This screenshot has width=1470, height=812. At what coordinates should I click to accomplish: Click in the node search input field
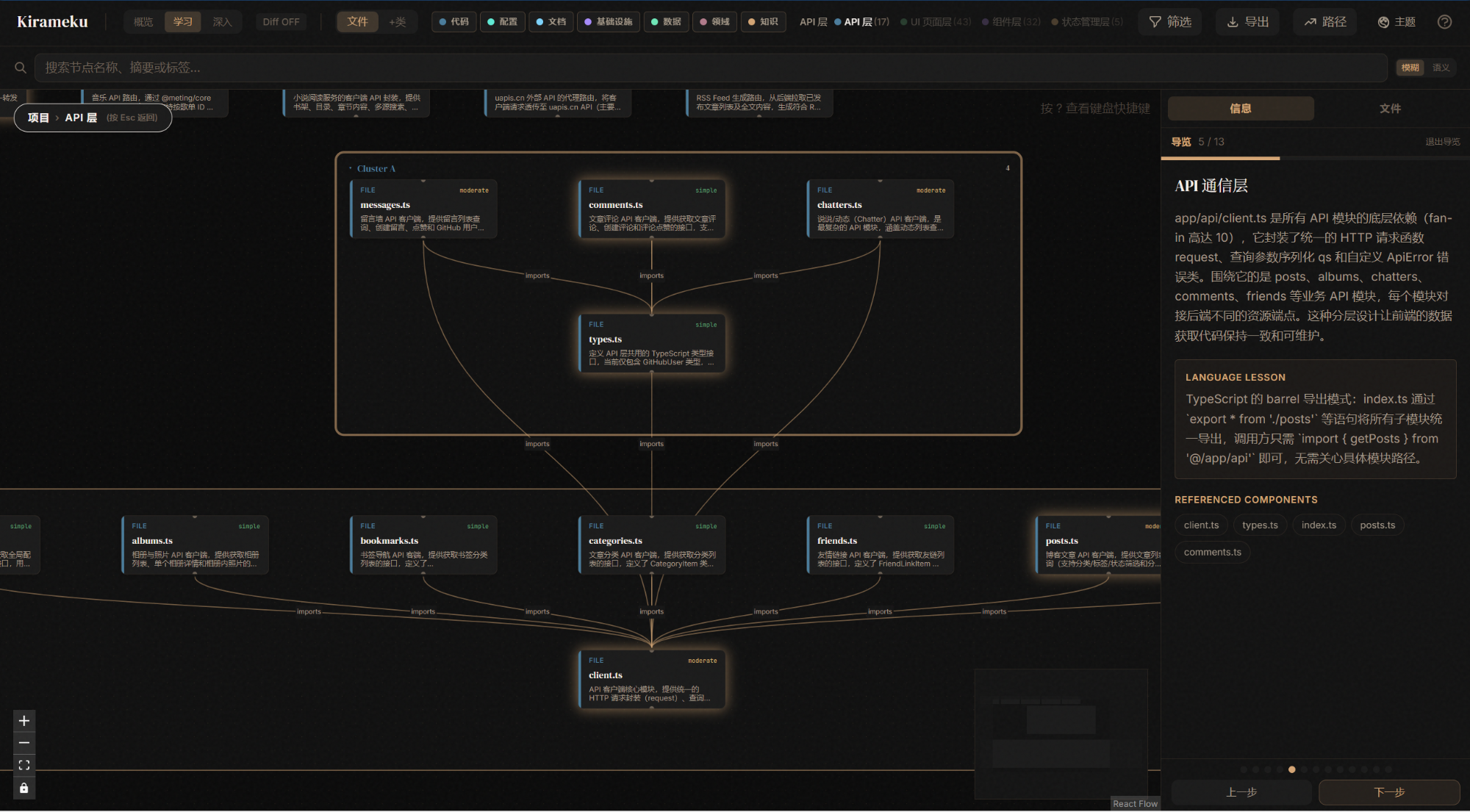pyautogui.click(x=710, y=68)
